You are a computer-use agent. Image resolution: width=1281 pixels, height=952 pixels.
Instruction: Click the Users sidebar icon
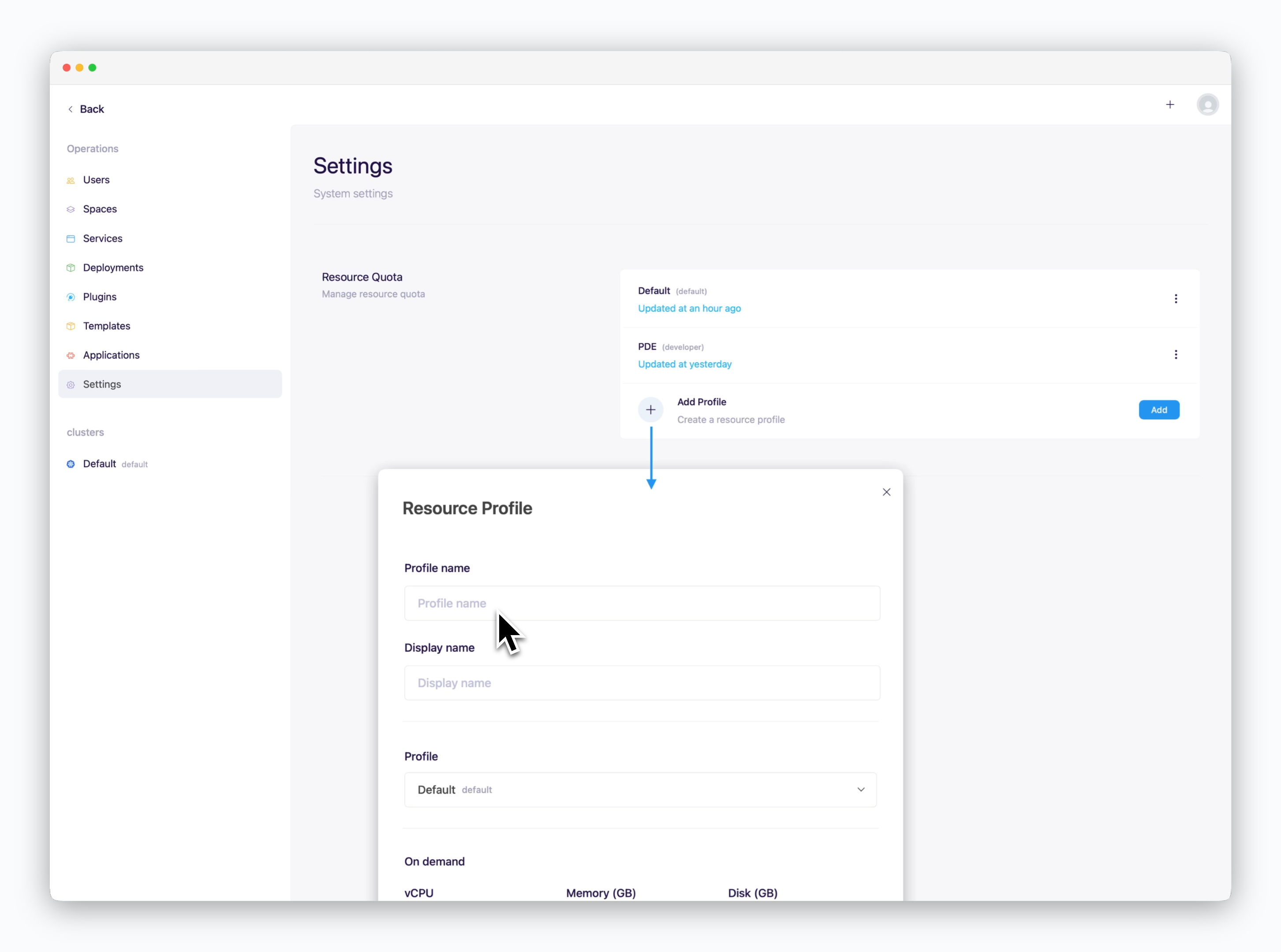[71, 180]
